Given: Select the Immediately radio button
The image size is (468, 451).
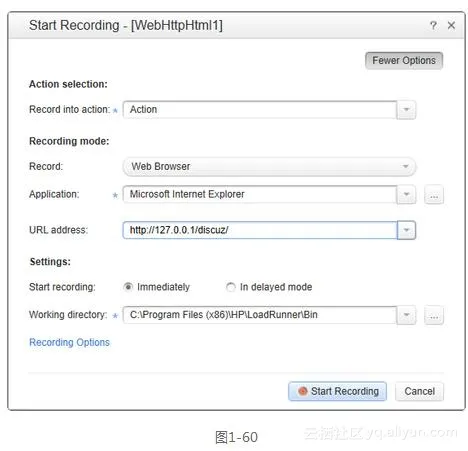Looking at the screenshot, I should [128, 287].
